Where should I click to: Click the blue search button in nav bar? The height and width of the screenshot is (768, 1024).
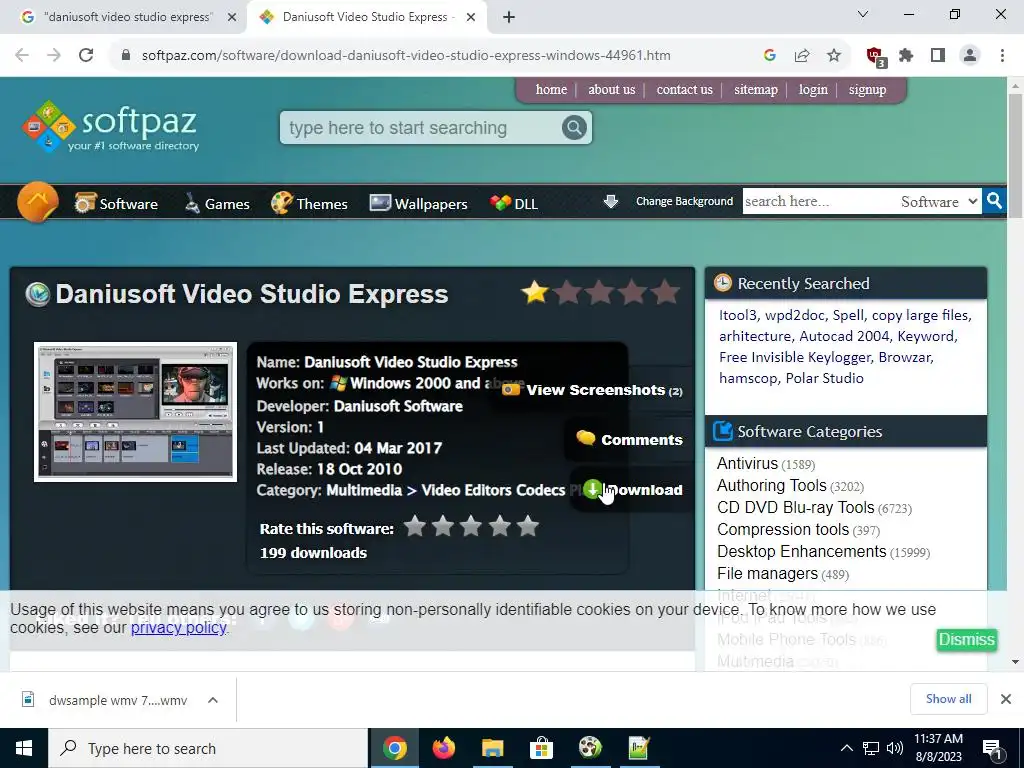994,200
